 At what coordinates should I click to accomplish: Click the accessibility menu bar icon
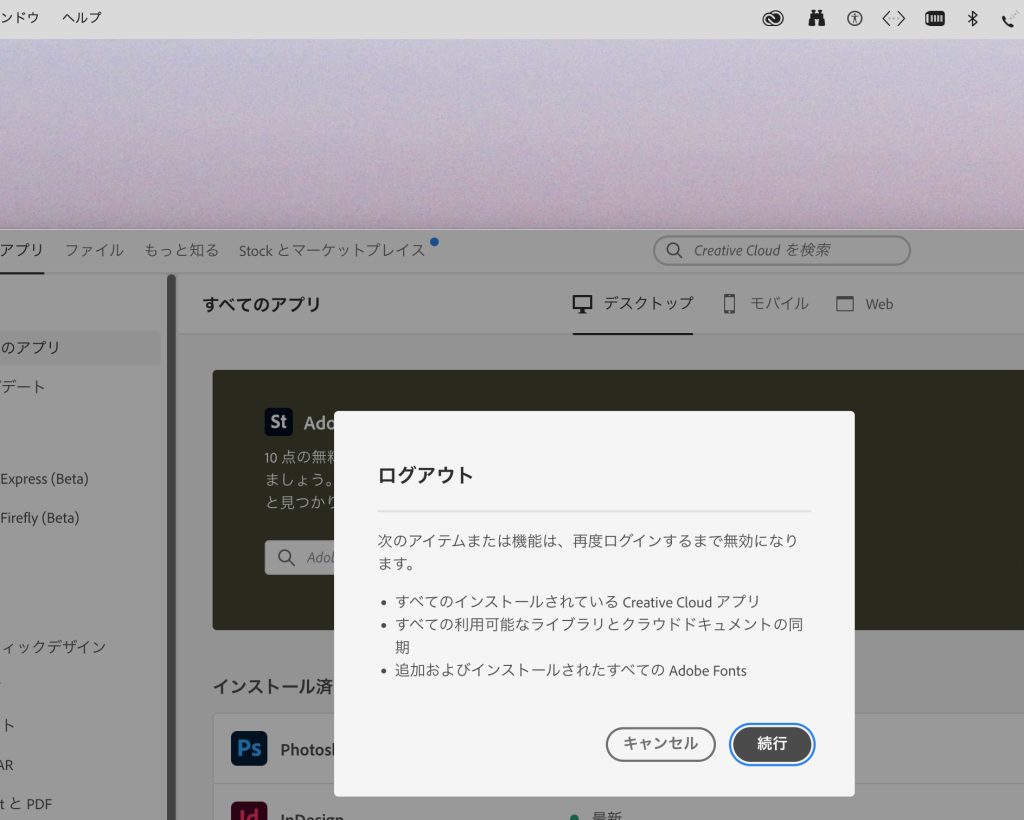[854, 18]
